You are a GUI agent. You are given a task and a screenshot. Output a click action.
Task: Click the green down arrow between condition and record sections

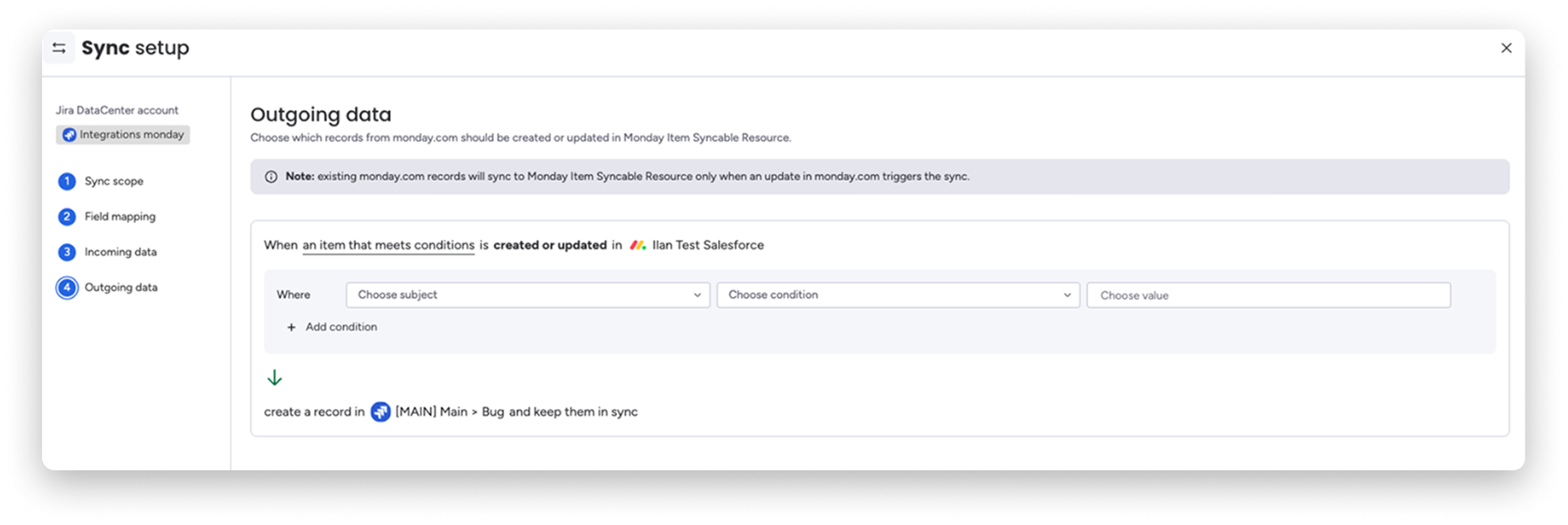tap(274, 379)
